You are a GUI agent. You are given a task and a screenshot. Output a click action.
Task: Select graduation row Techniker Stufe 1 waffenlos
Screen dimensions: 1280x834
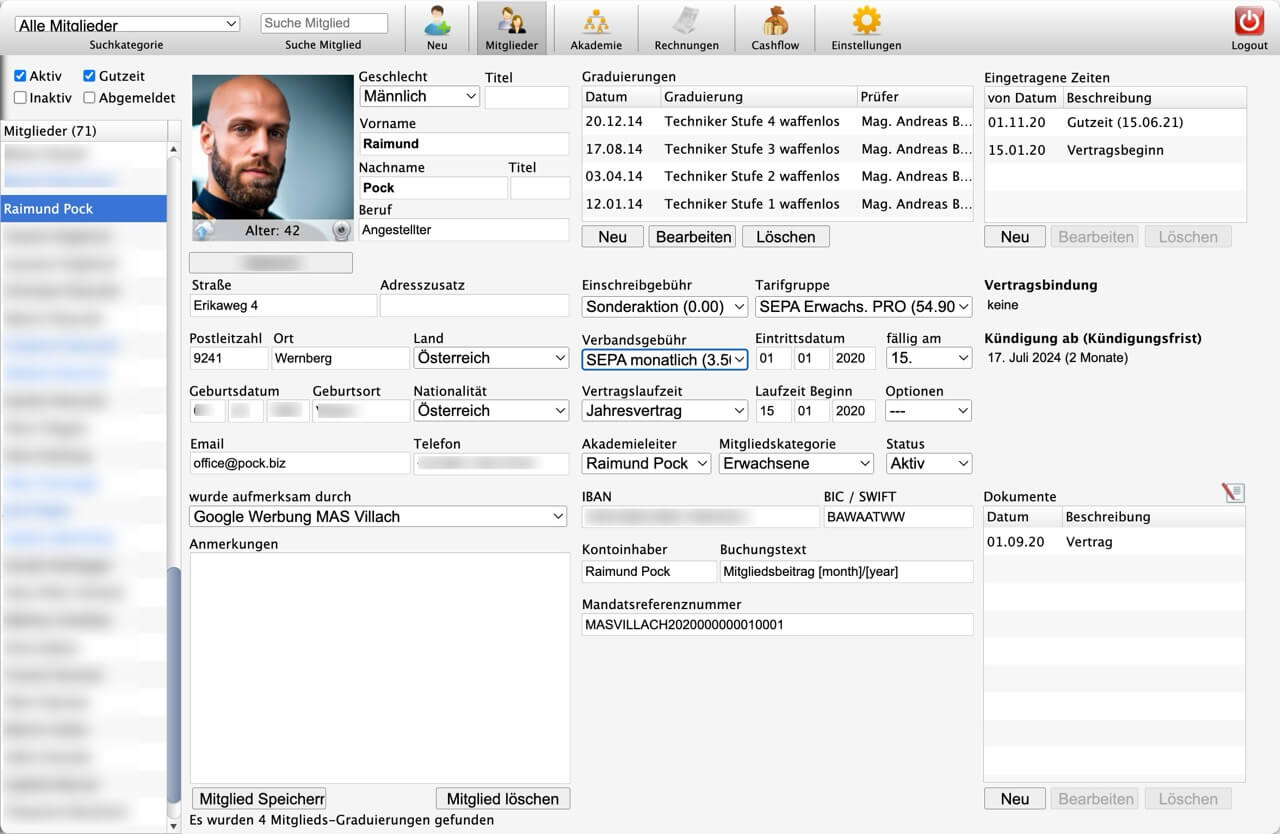point(777,204)
